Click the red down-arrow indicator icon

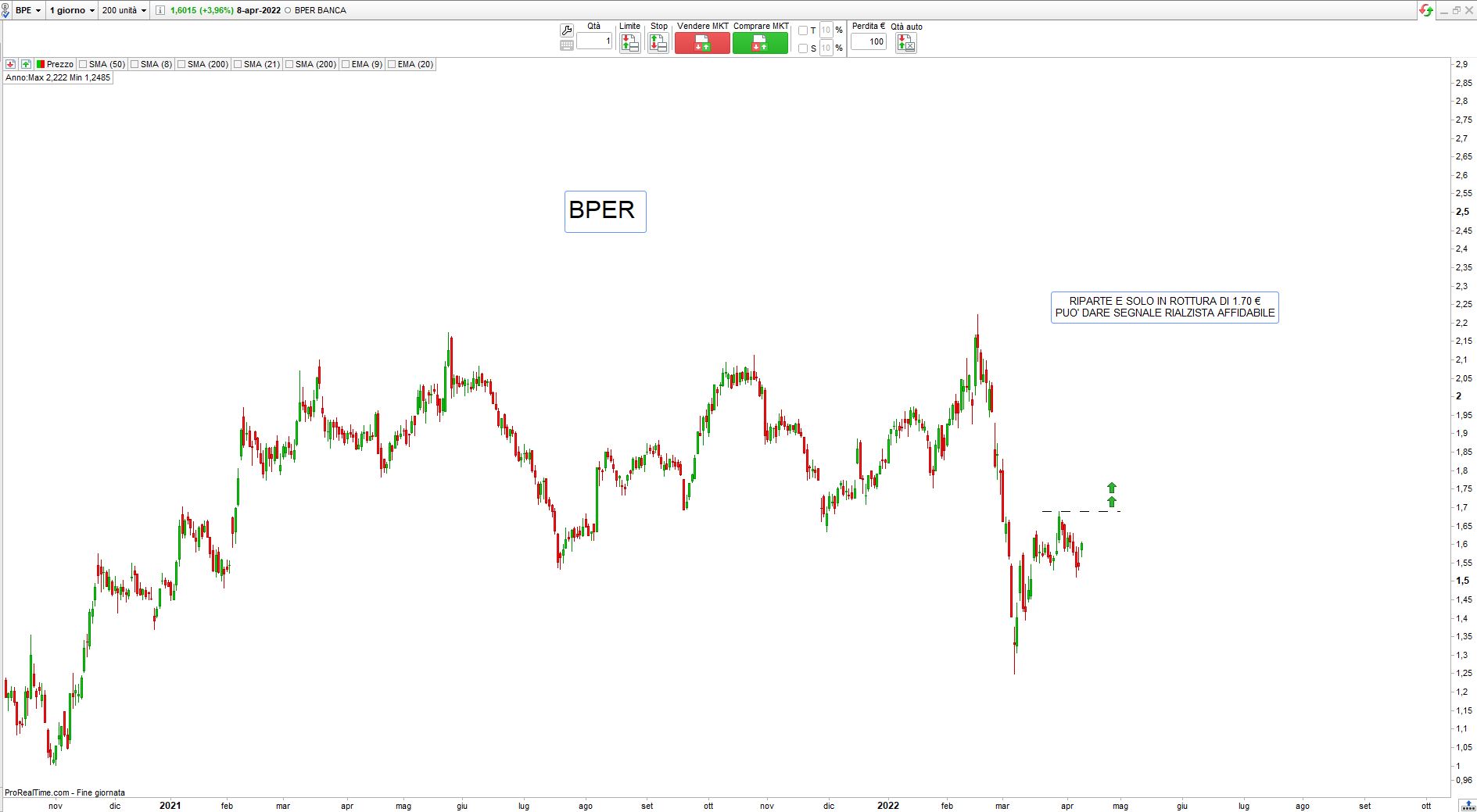coord(11,64)
